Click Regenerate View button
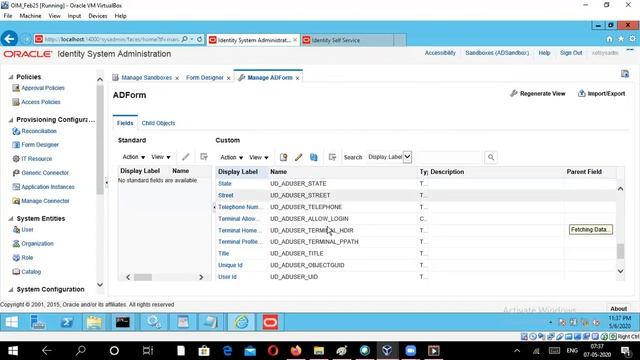This screenshot has width=640, height=360. (538, 93)
